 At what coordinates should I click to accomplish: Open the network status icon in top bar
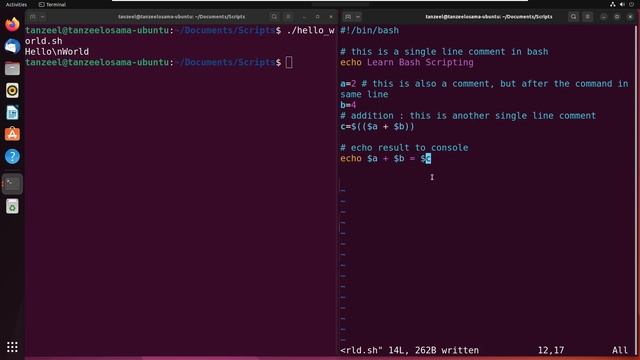coord(613,4)
